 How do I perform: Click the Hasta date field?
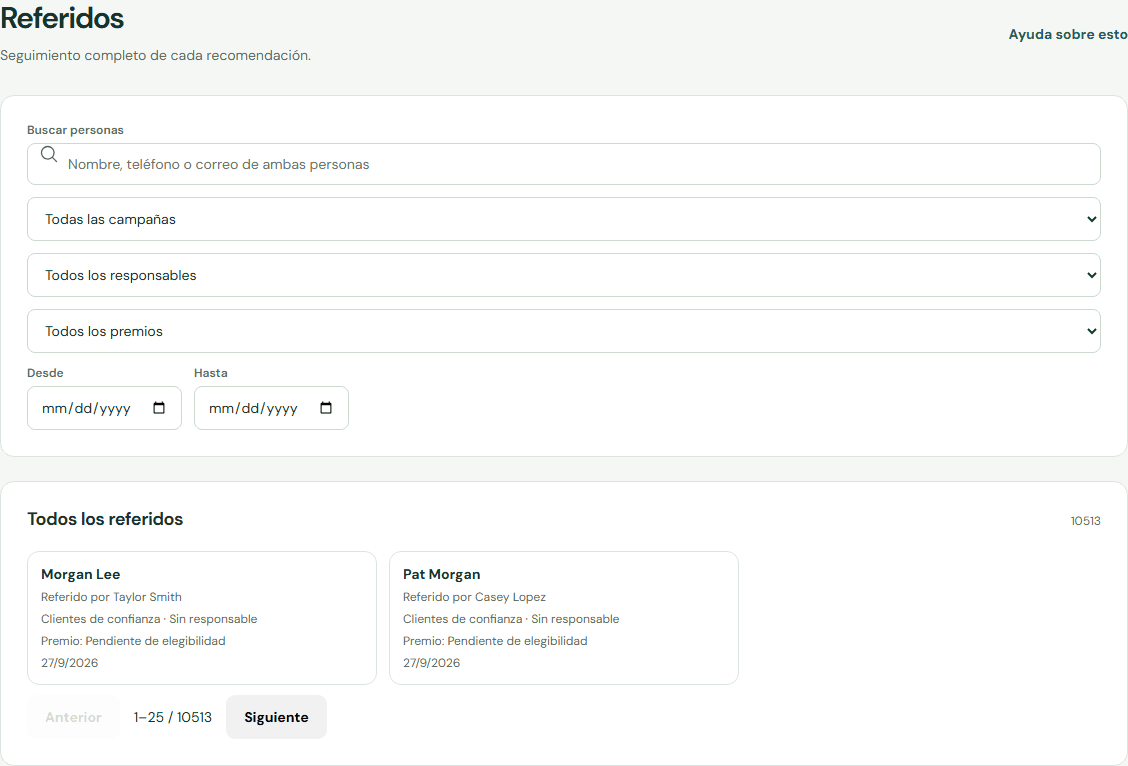(271, 408)
